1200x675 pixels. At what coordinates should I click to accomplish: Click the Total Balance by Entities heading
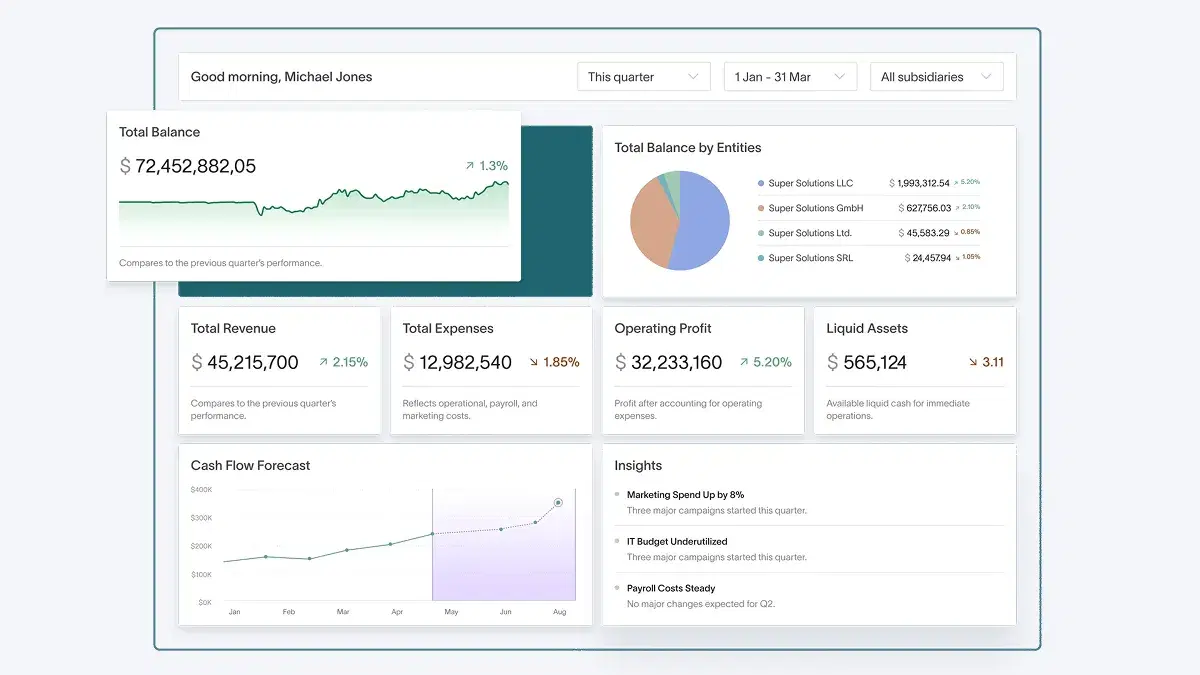[688, 148]
